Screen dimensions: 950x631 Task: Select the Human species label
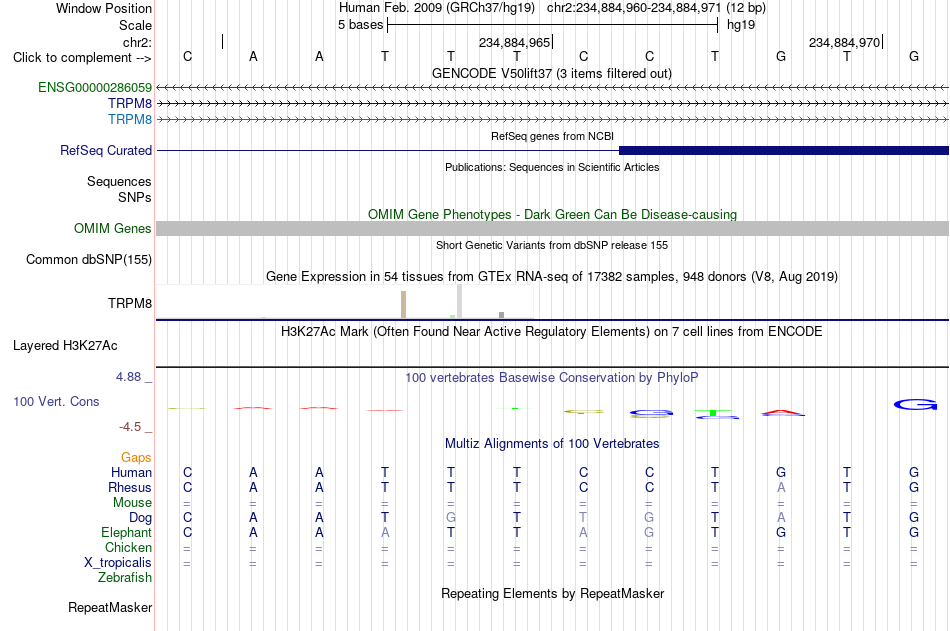coord(131,472)
